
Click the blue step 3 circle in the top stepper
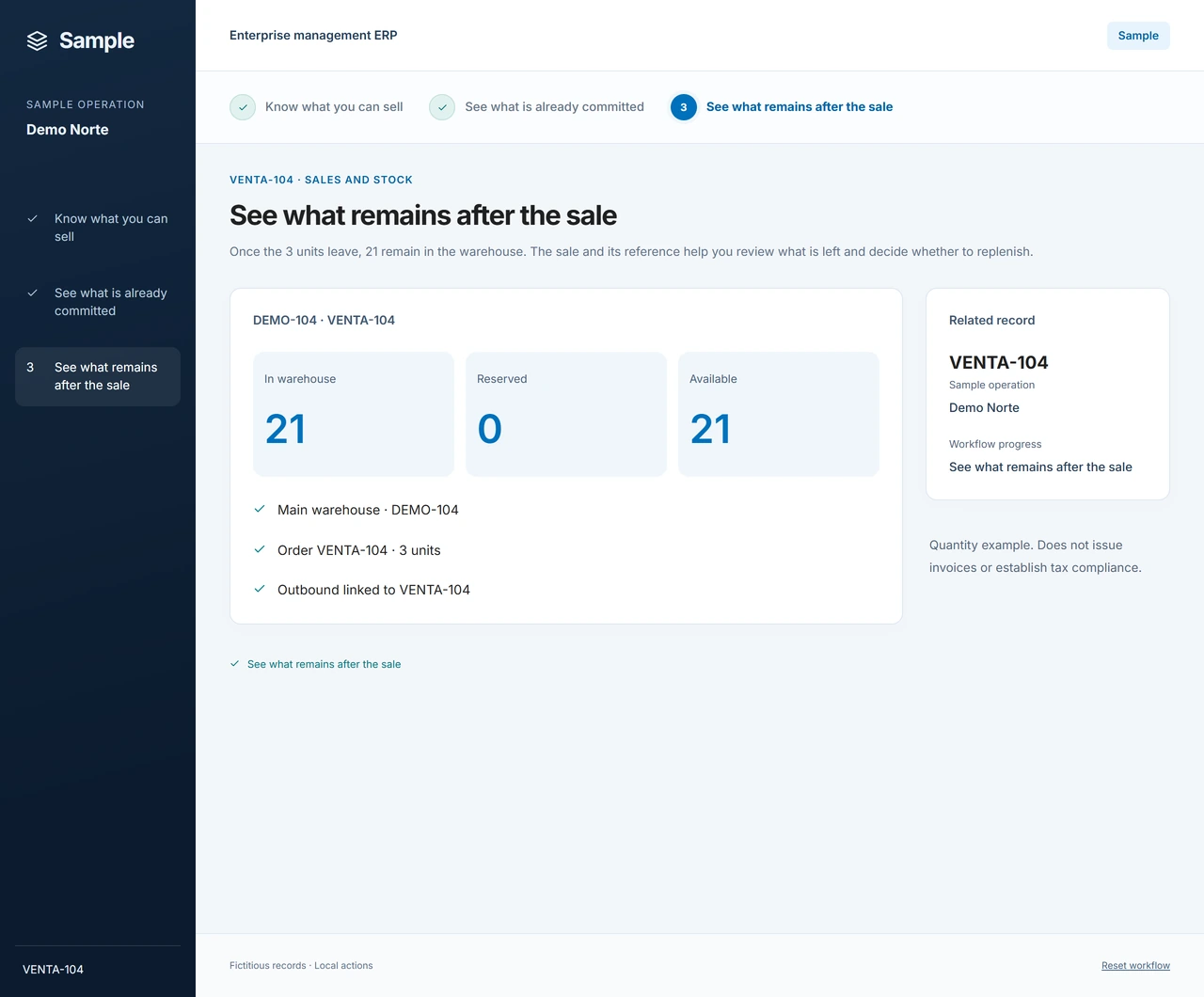(x=684, y=107)
